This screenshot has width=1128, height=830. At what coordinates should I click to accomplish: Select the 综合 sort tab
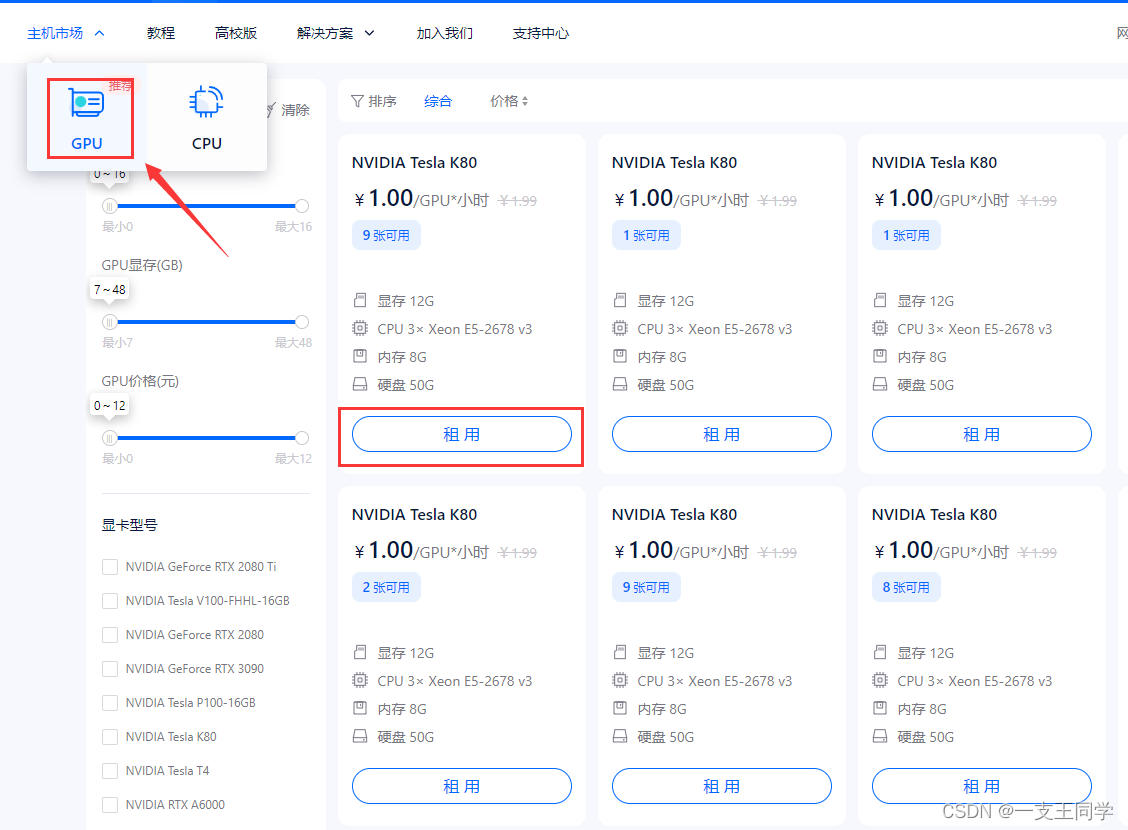[x=437, y=101]
